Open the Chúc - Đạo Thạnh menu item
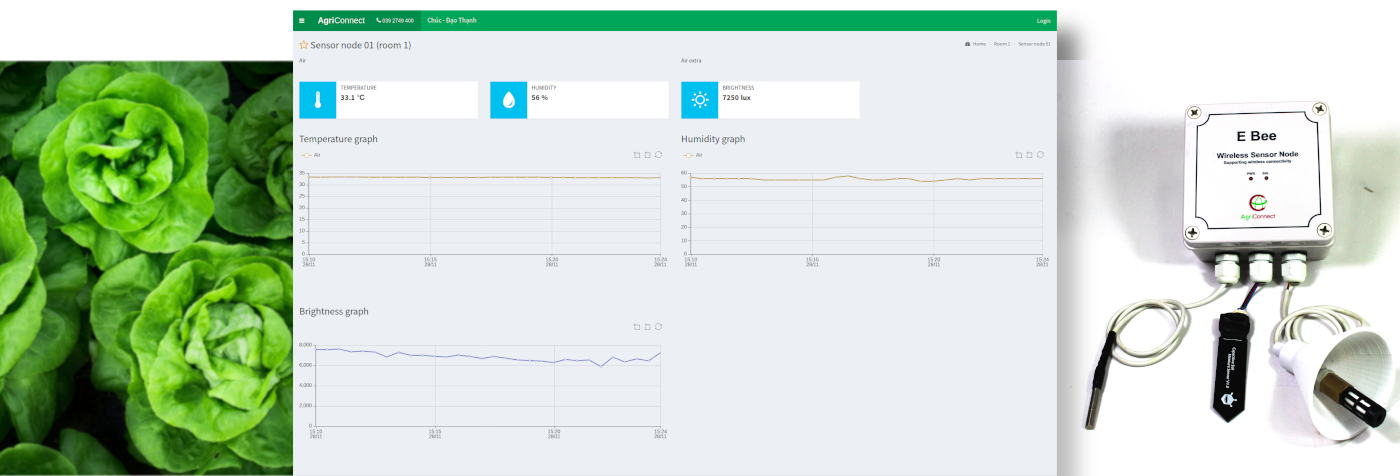1400x476 pixels. 452,20
